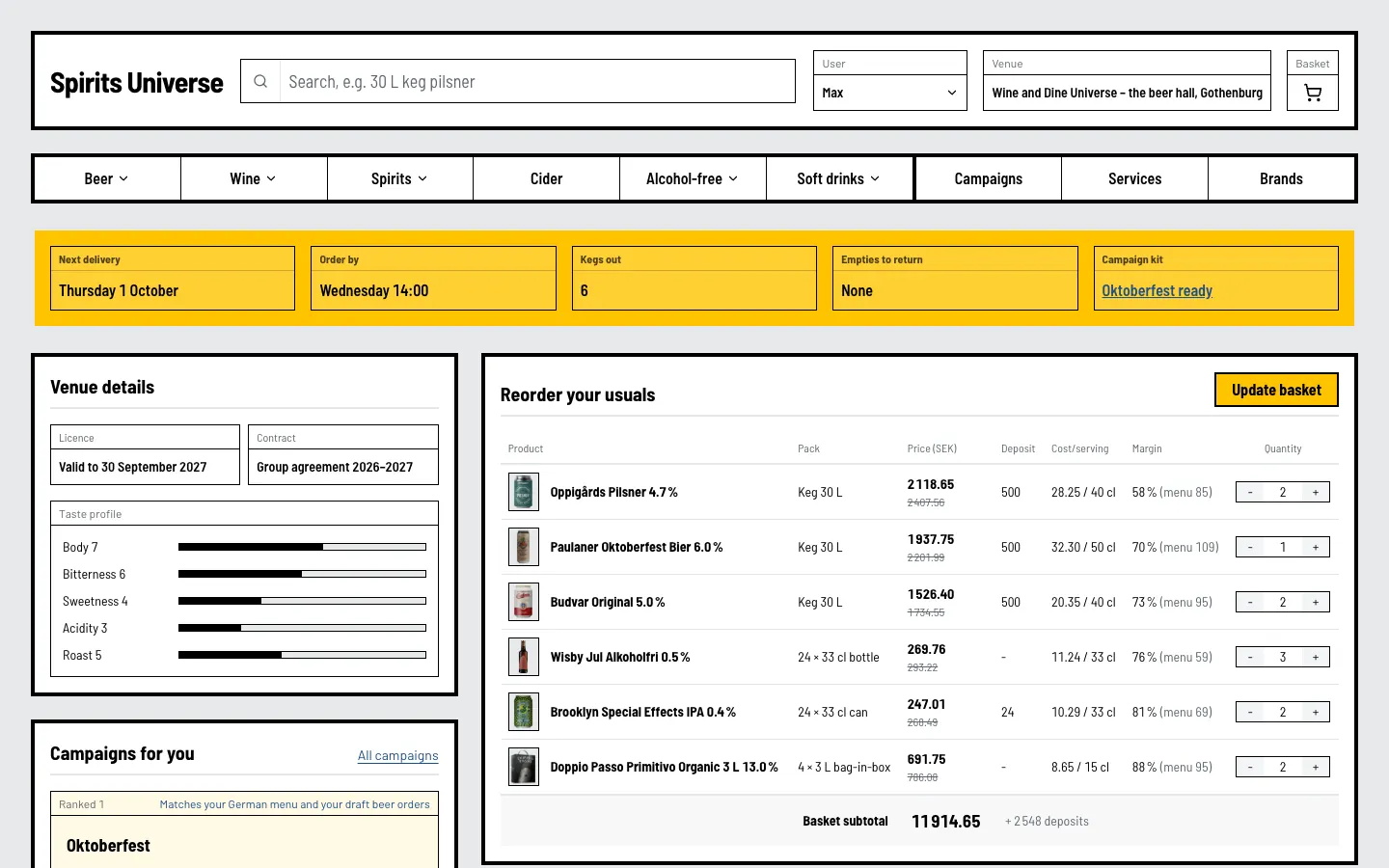Expand the Spirits category menu
The height and width of the screenshot is (868, 1389).
(x=400, y=178)
